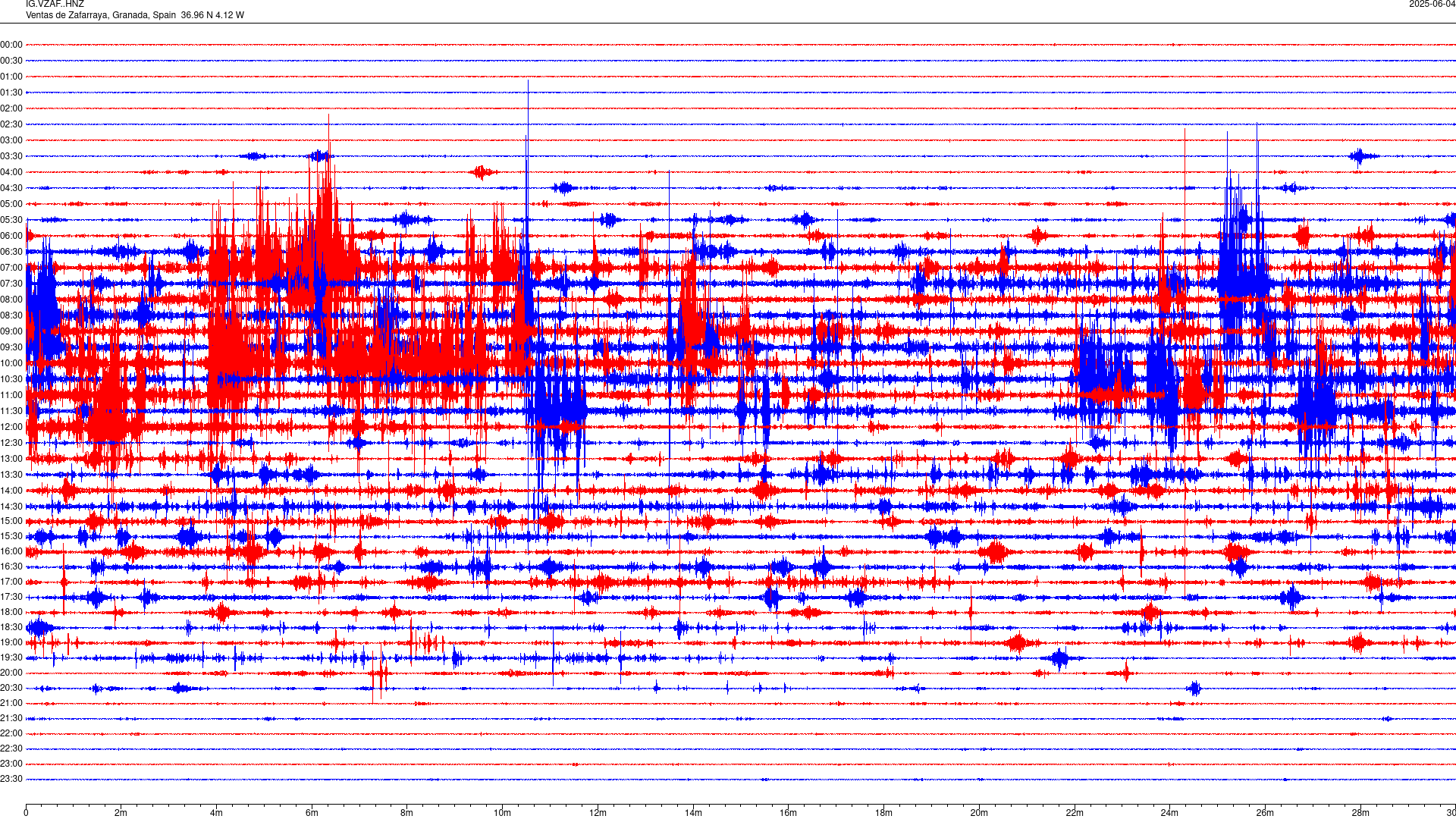Select the 23:00 time row label
The width and height of the screenshot is (1456, 819).
pyautogui.click(x=11, y=764)
